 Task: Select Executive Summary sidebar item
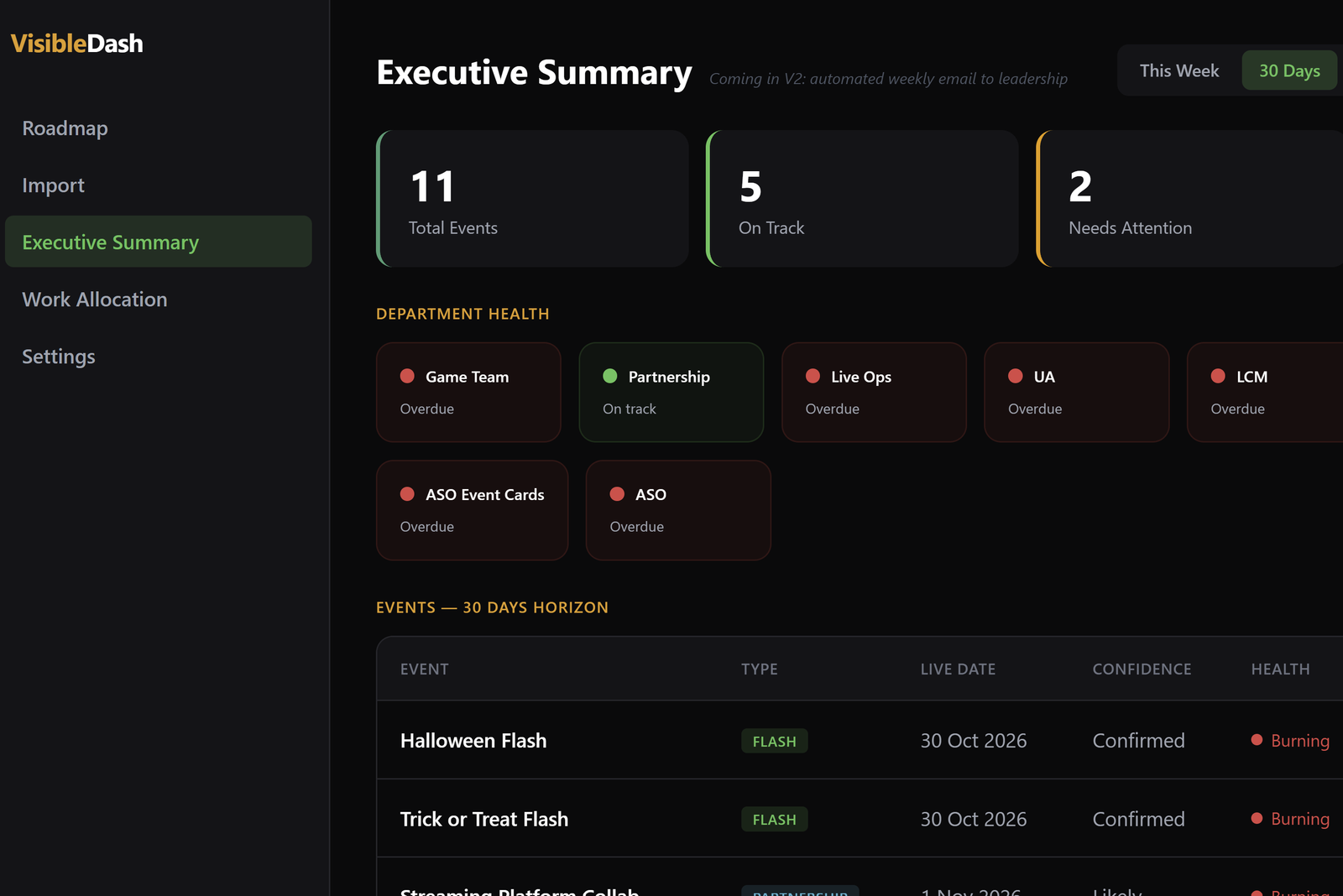(x=159, y=242)
